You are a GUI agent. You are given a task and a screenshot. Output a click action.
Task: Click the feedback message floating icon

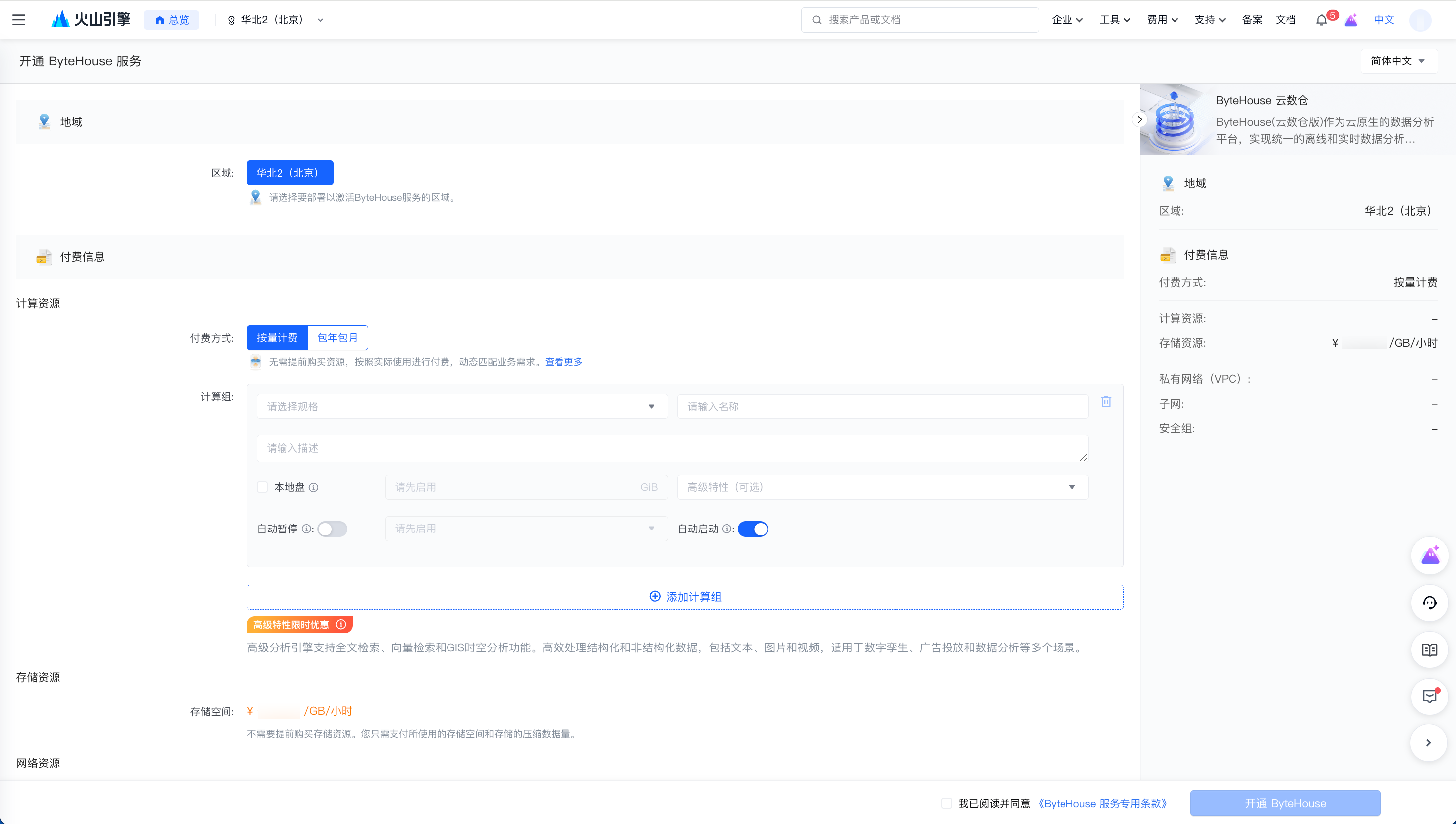click(x=1429, y=696)
